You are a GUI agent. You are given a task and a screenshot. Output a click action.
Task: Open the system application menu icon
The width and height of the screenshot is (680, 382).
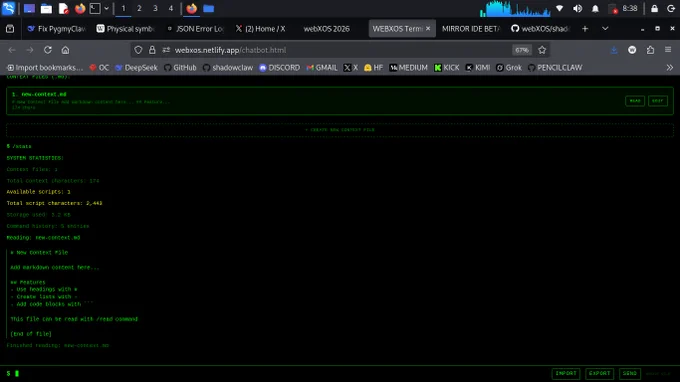(x=9, y=8)
